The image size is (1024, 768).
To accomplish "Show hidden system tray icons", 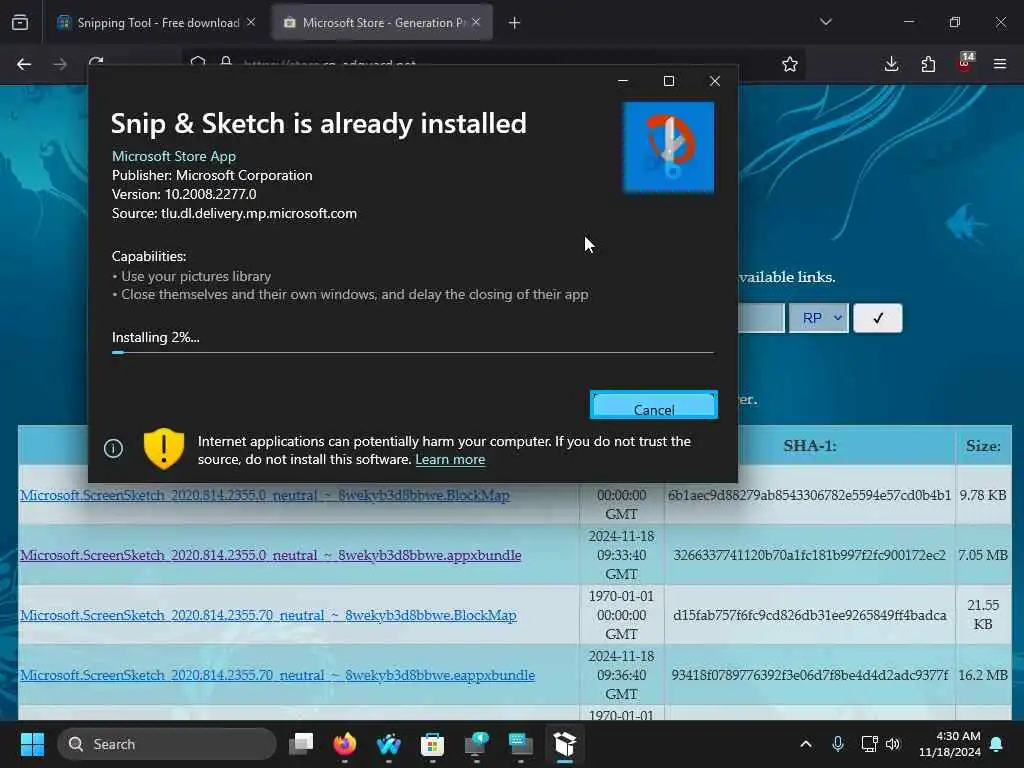I will coord(806,744).
